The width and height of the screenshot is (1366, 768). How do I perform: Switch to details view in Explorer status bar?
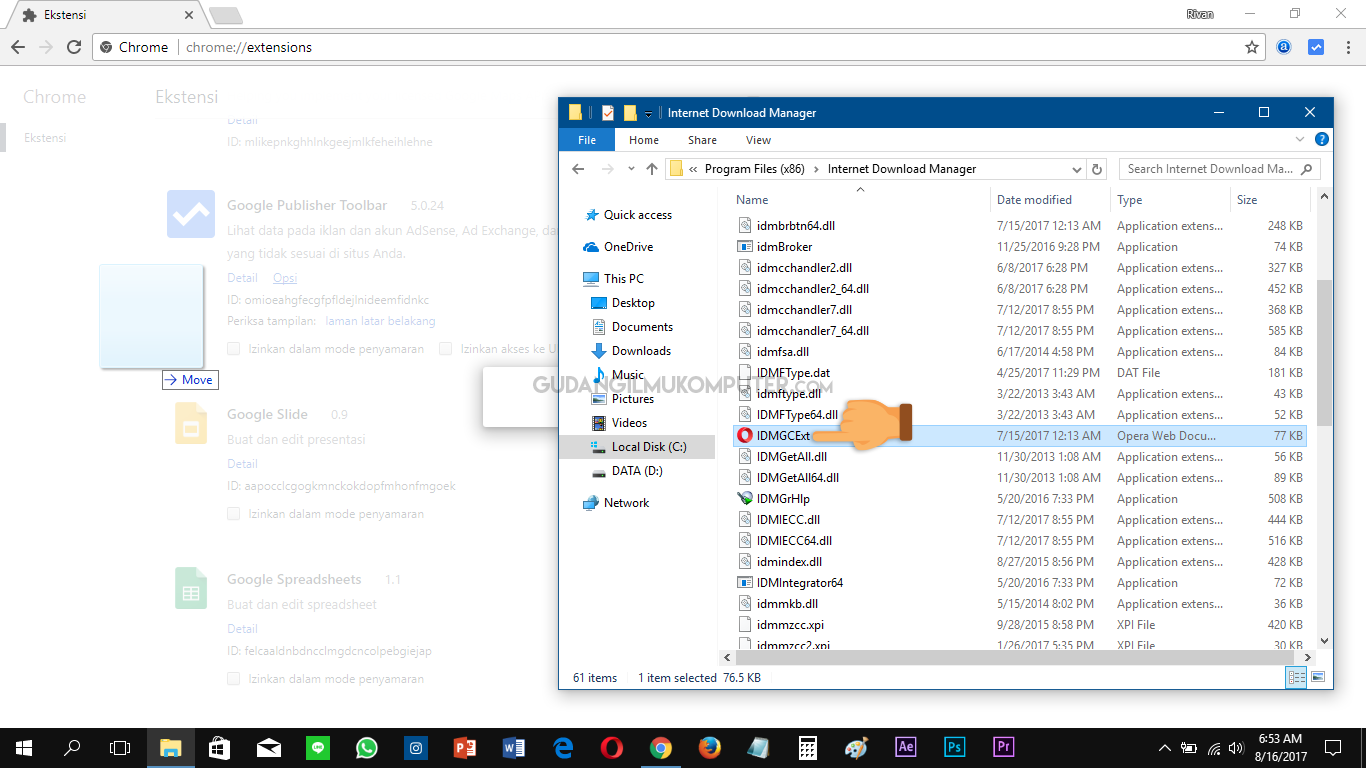[x=1296, y=677]
